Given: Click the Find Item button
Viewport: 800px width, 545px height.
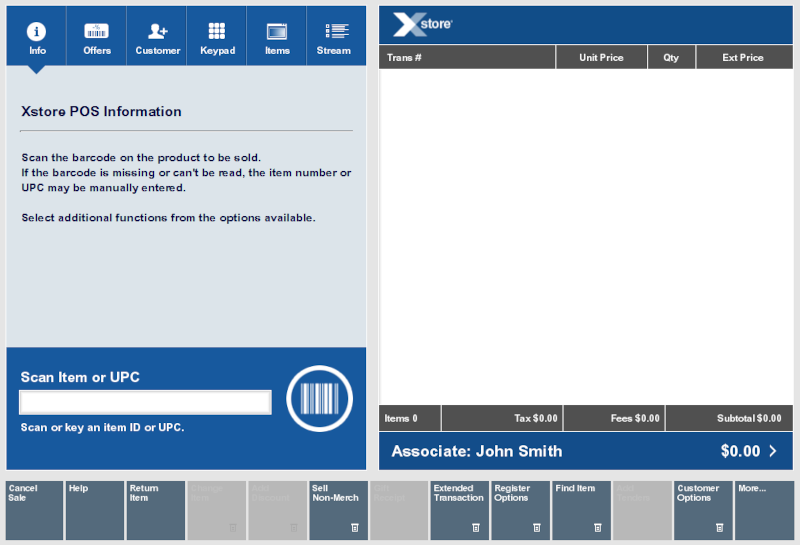Looking at the screenshot, I should coord(581,510).
